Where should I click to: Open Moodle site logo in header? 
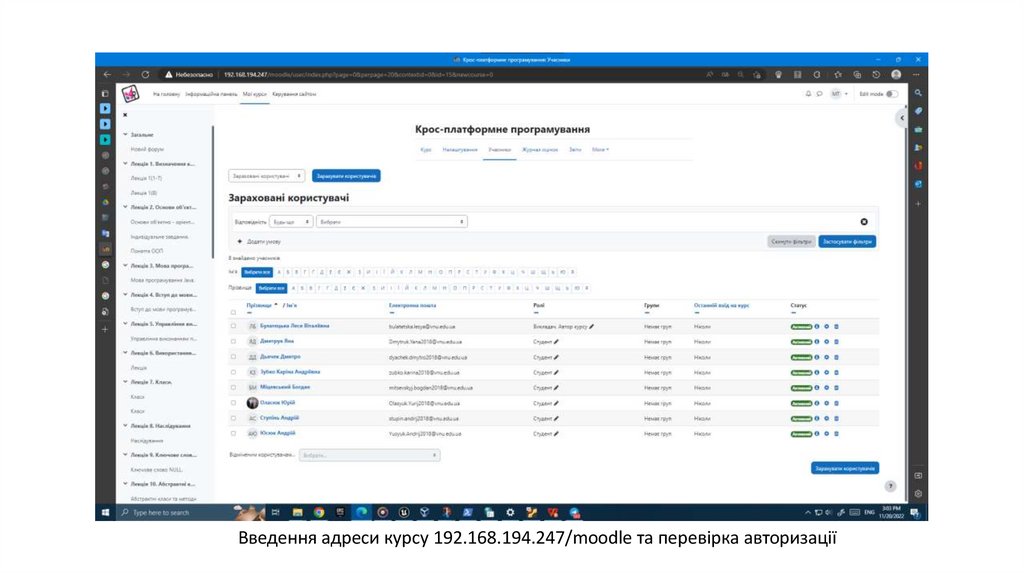click(130, 94)
